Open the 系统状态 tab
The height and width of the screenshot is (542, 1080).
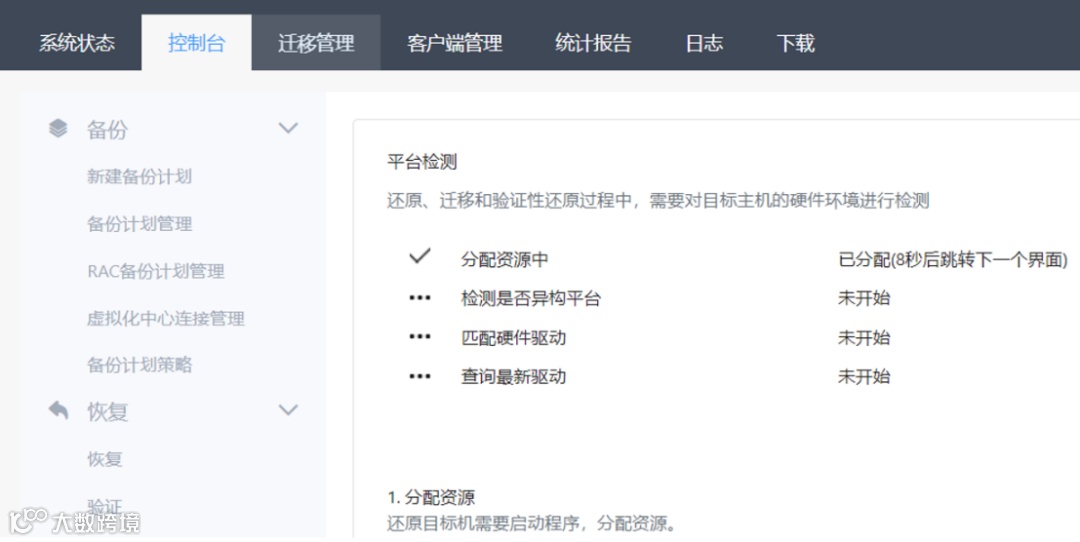pos(76,43)
